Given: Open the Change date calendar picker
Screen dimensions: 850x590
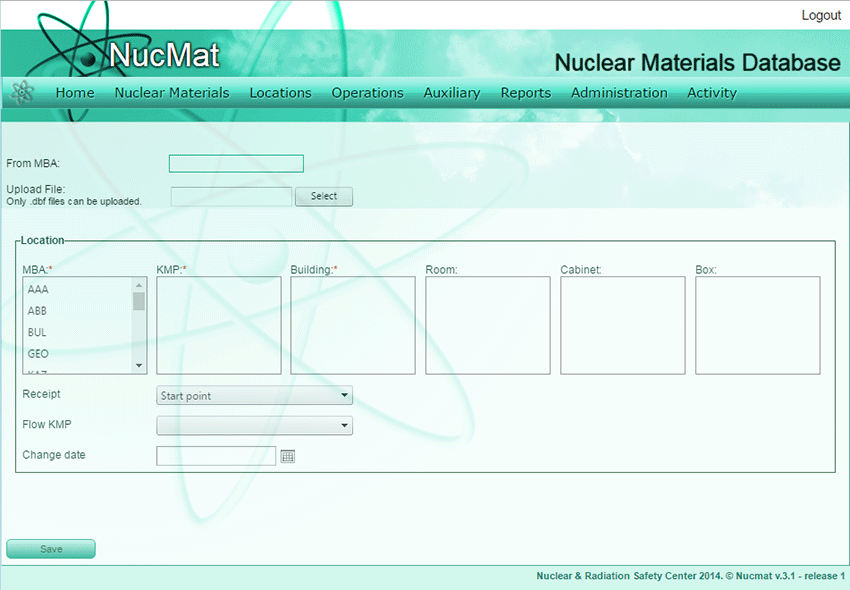Looking at the screenshot, I should 288,456.
